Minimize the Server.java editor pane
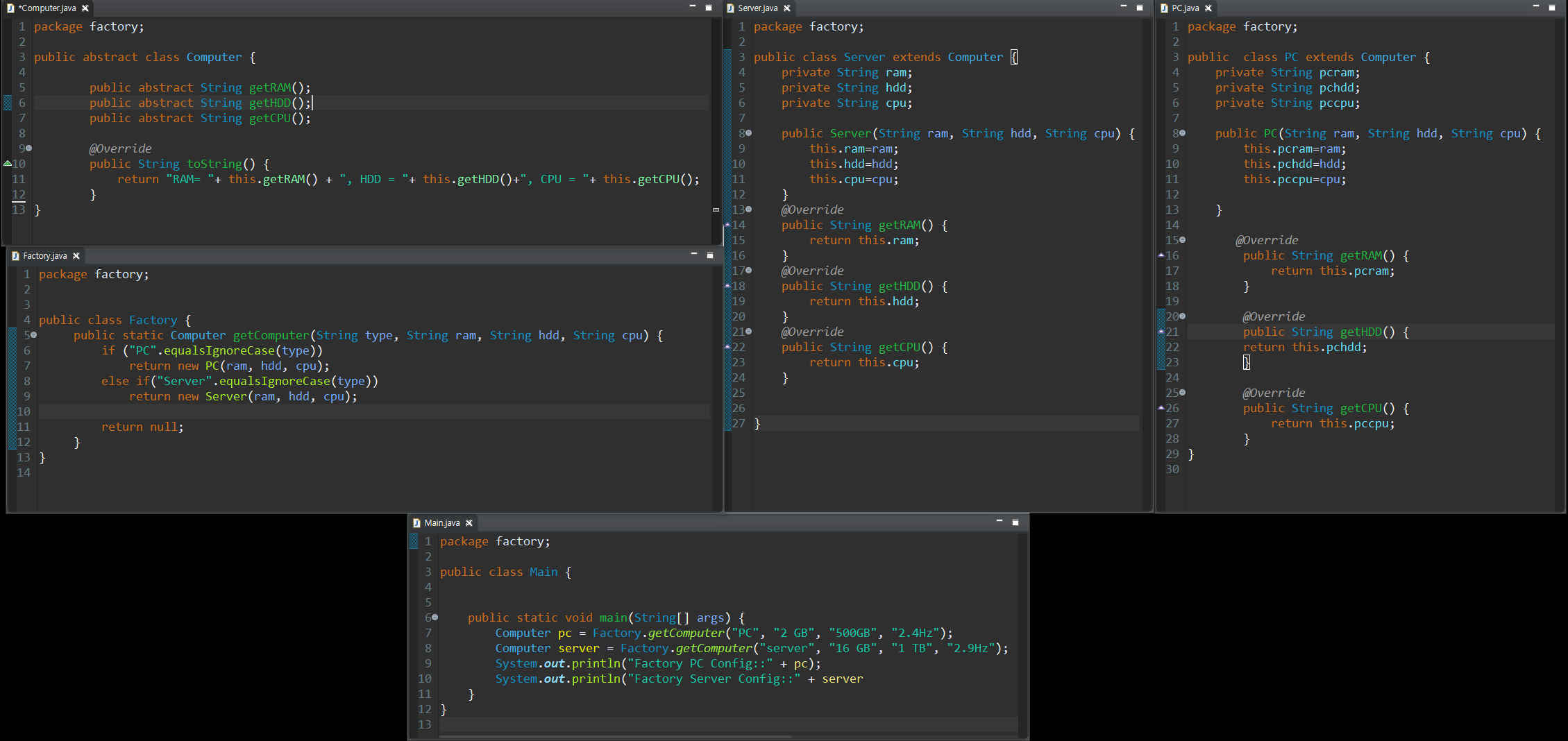 pyautogui.click(x=1123, y=7)
